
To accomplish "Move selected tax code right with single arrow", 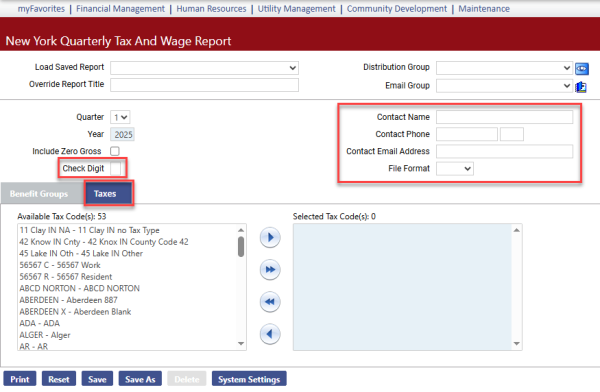I will (270, 238).
